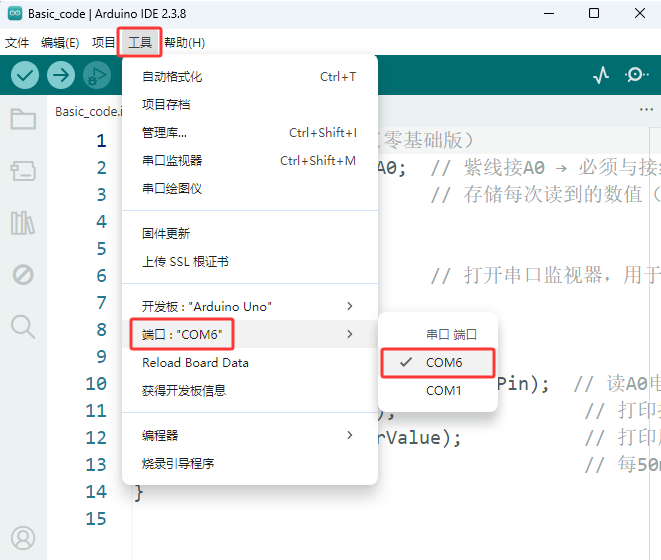Choose 项目存档 menu entry
661x560 pixels.
click(x=250, y=105)
